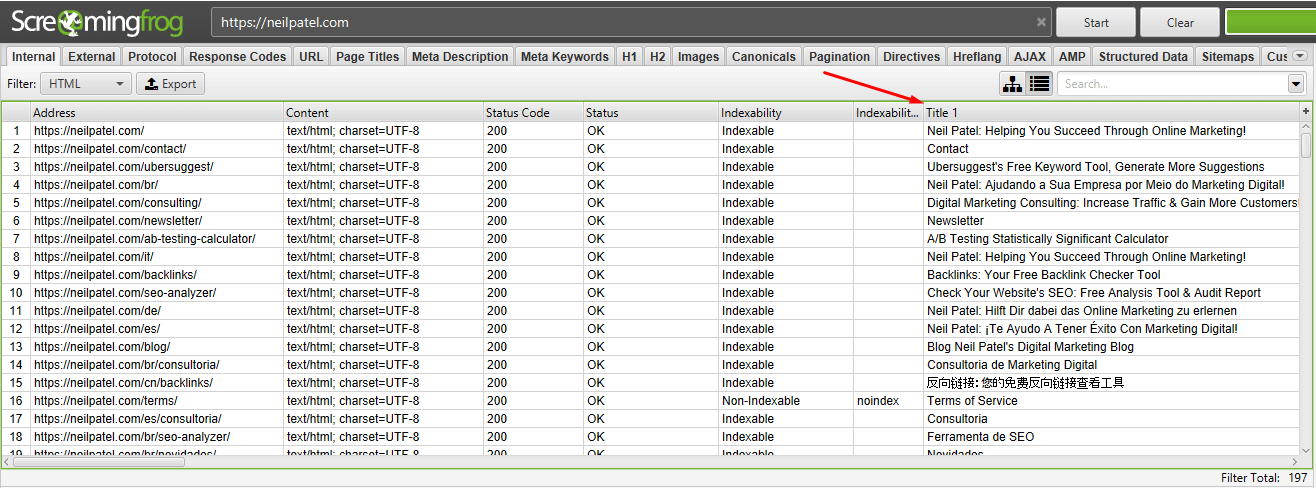Add column with the plus icon

coord(1306,111)
